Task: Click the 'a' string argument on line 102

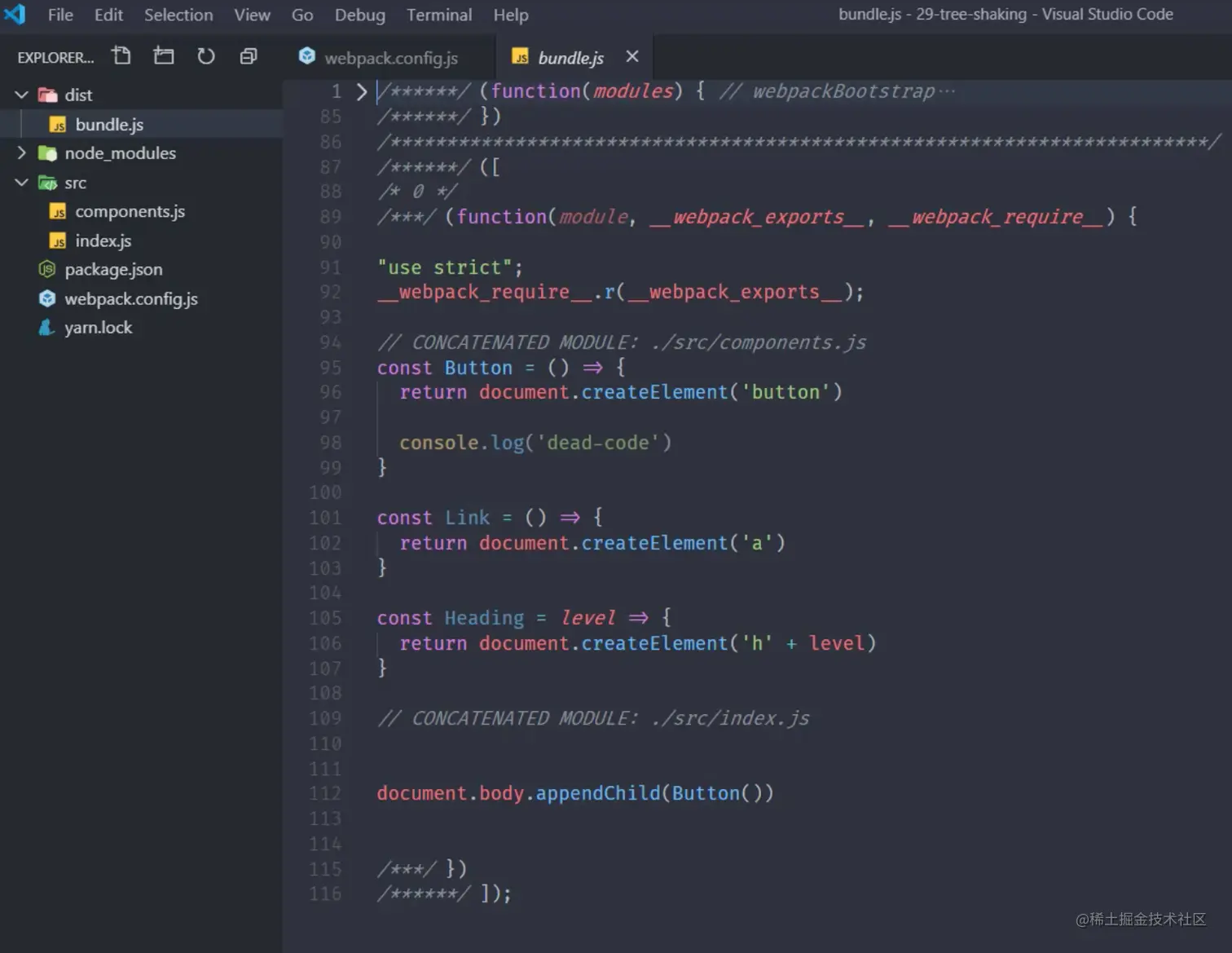Action: 757,543
